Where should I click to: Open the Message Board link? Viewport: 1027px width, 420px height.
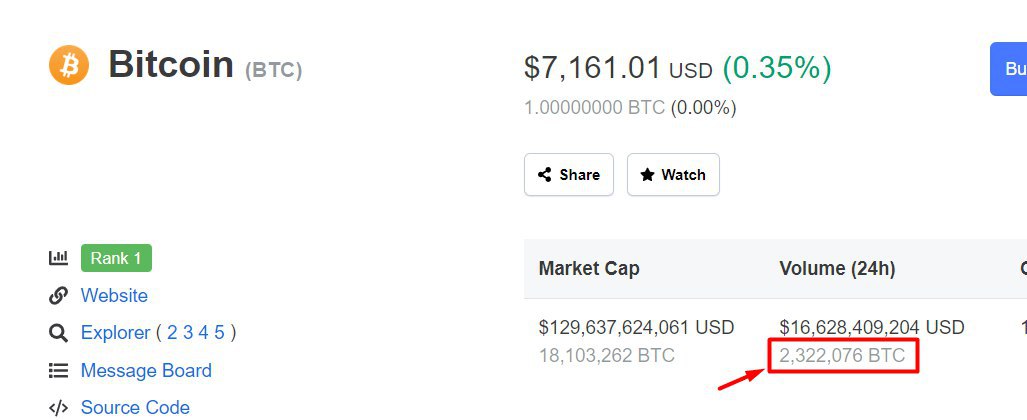(x=146, y=371)
